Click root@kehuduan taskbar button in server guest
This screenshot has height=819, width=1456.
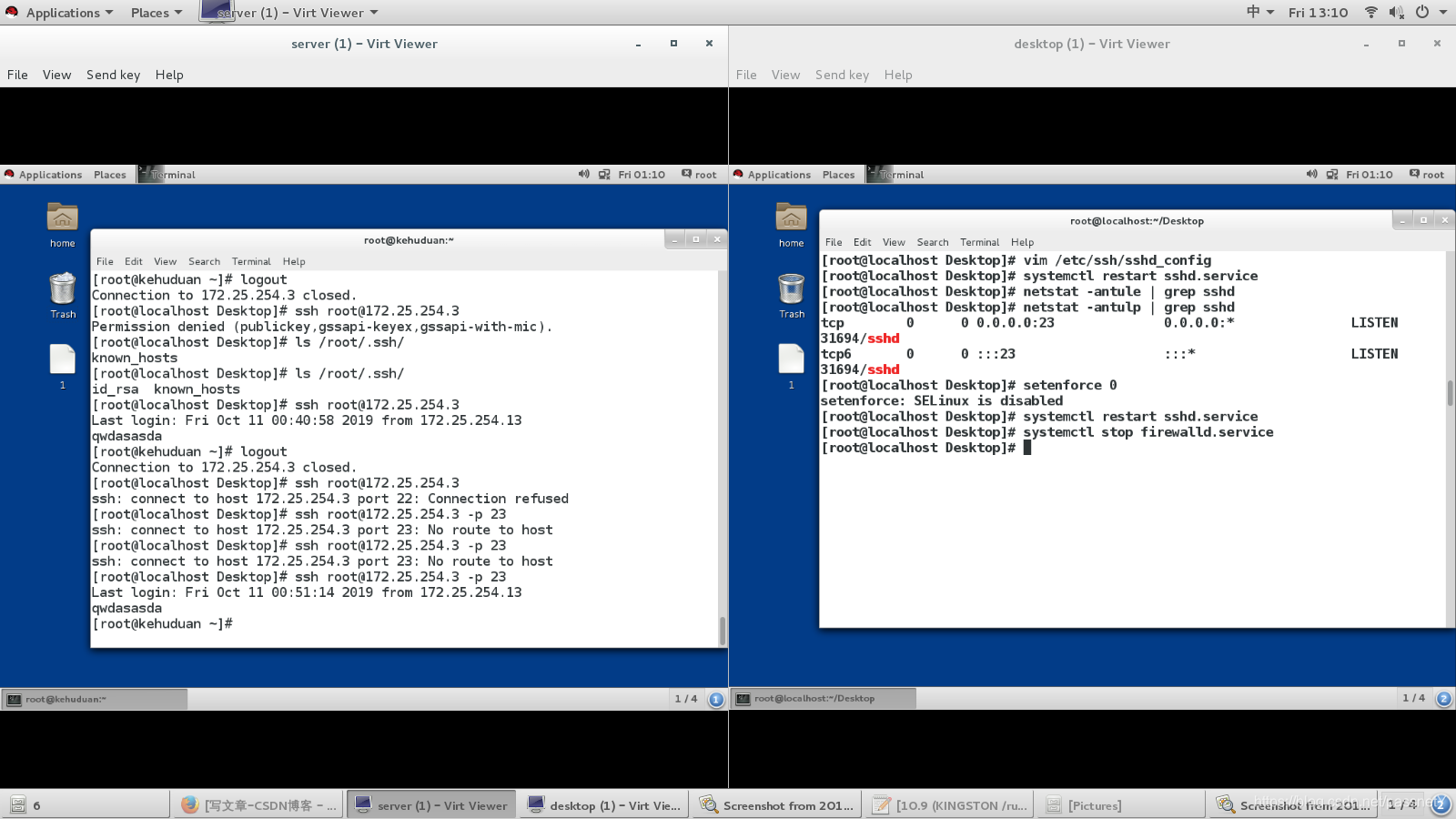[x=95, y=699]
